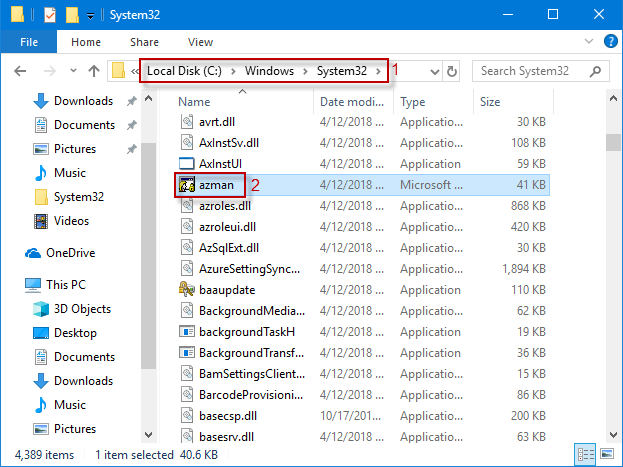Click the AzureSettingSync file icon
This screenshot has width=623, height=467.
[186, 269]
